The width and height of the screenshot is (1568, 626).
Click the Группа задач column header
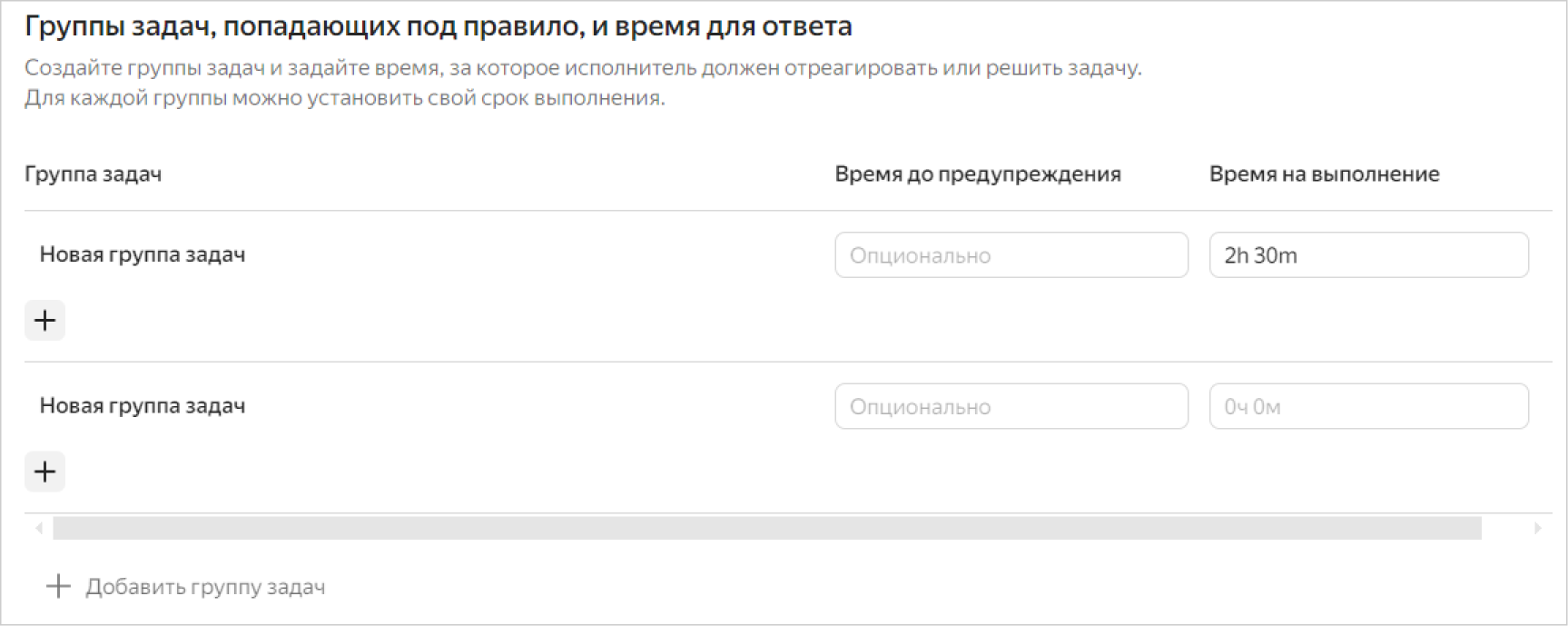[94, 174]
